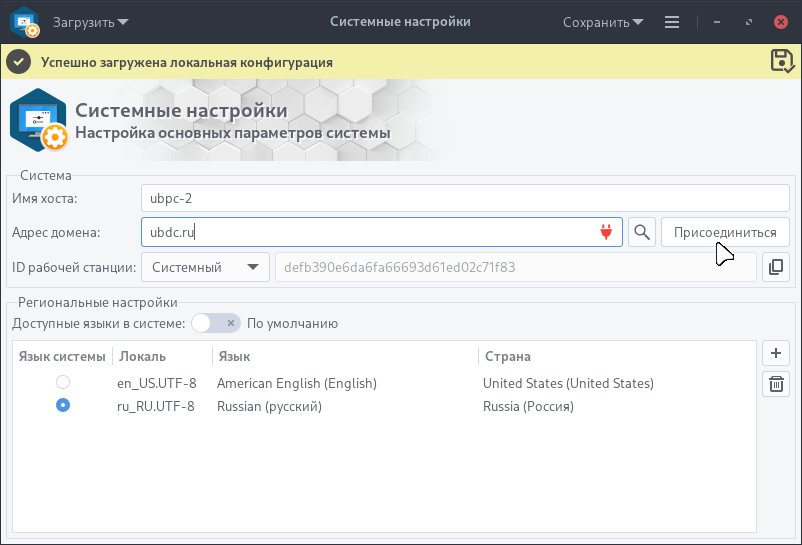Click the ru_RU.UTF-8 locale cell
This screenshot has height=545, width=802.
[155, 406]
